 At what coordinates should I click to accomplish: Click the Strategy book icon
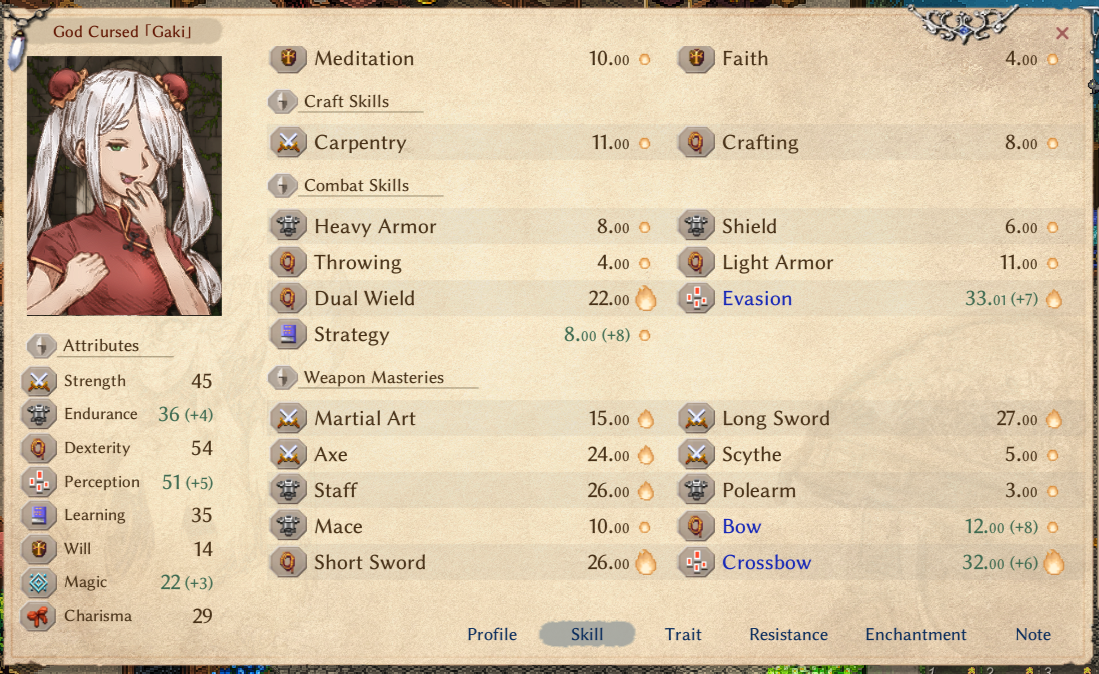(288, 335)
